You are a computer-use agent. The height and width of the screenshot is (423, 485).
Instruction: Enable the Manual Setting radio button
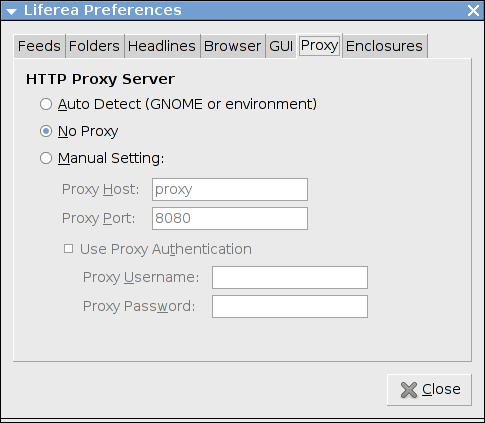[46, 158]
